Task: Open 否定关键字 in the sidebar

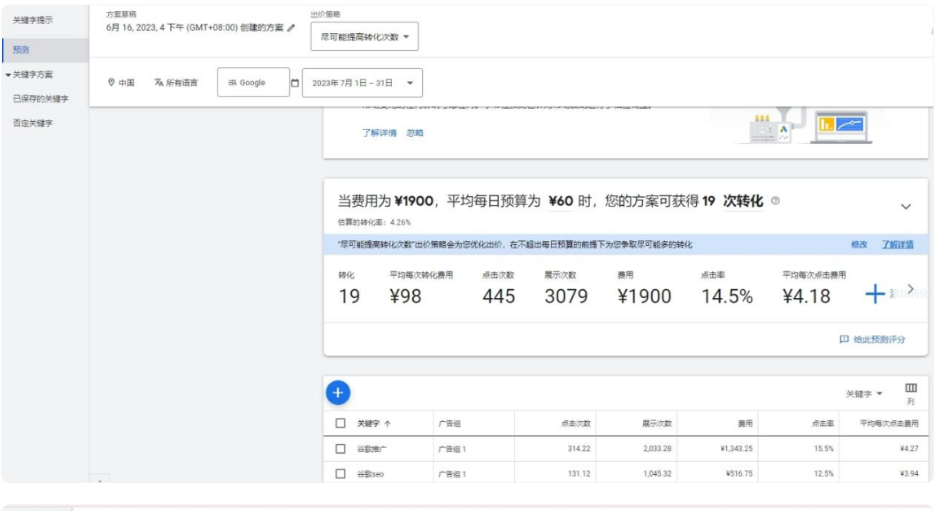Action: pos(33,124)
